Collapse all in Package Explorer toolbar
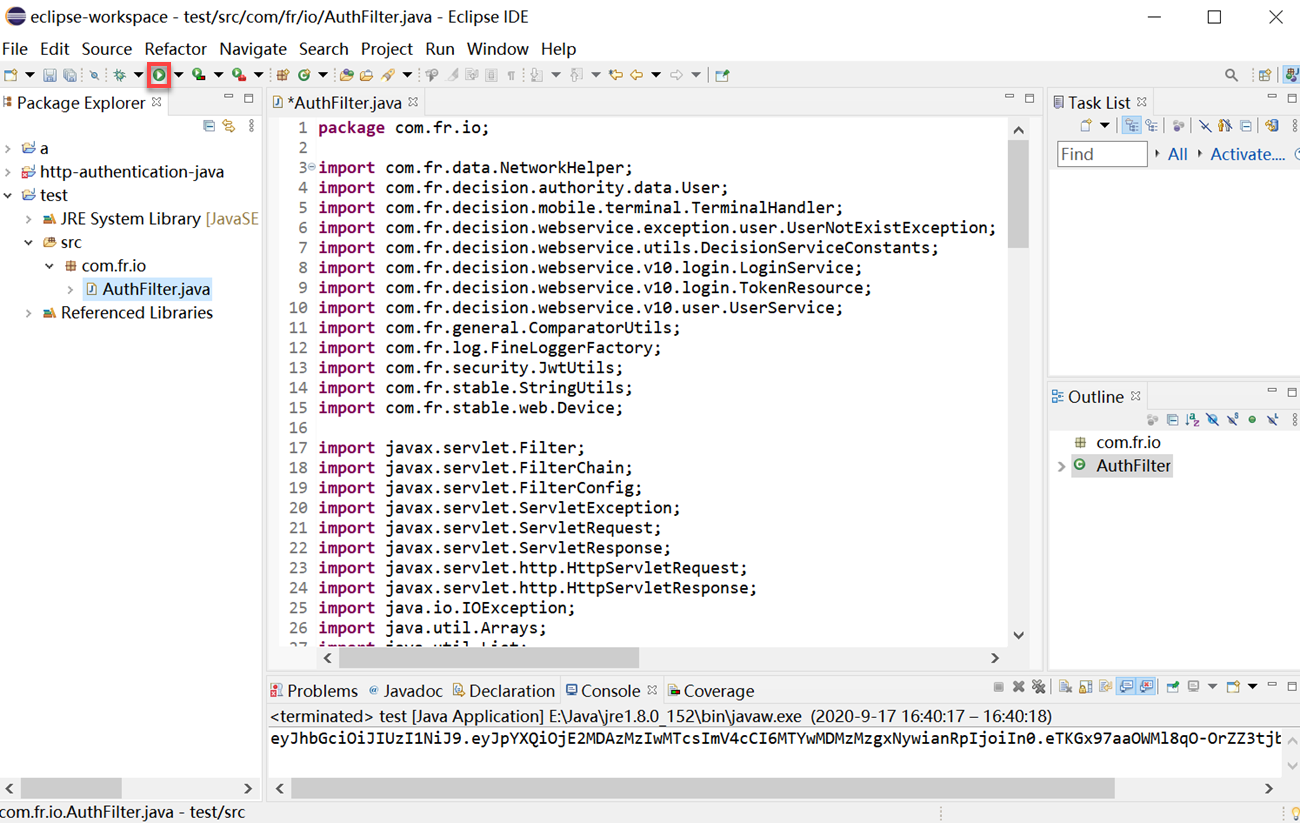This screenshot has width=1300, height=823. pyautogui.click(x=209, y=126)
